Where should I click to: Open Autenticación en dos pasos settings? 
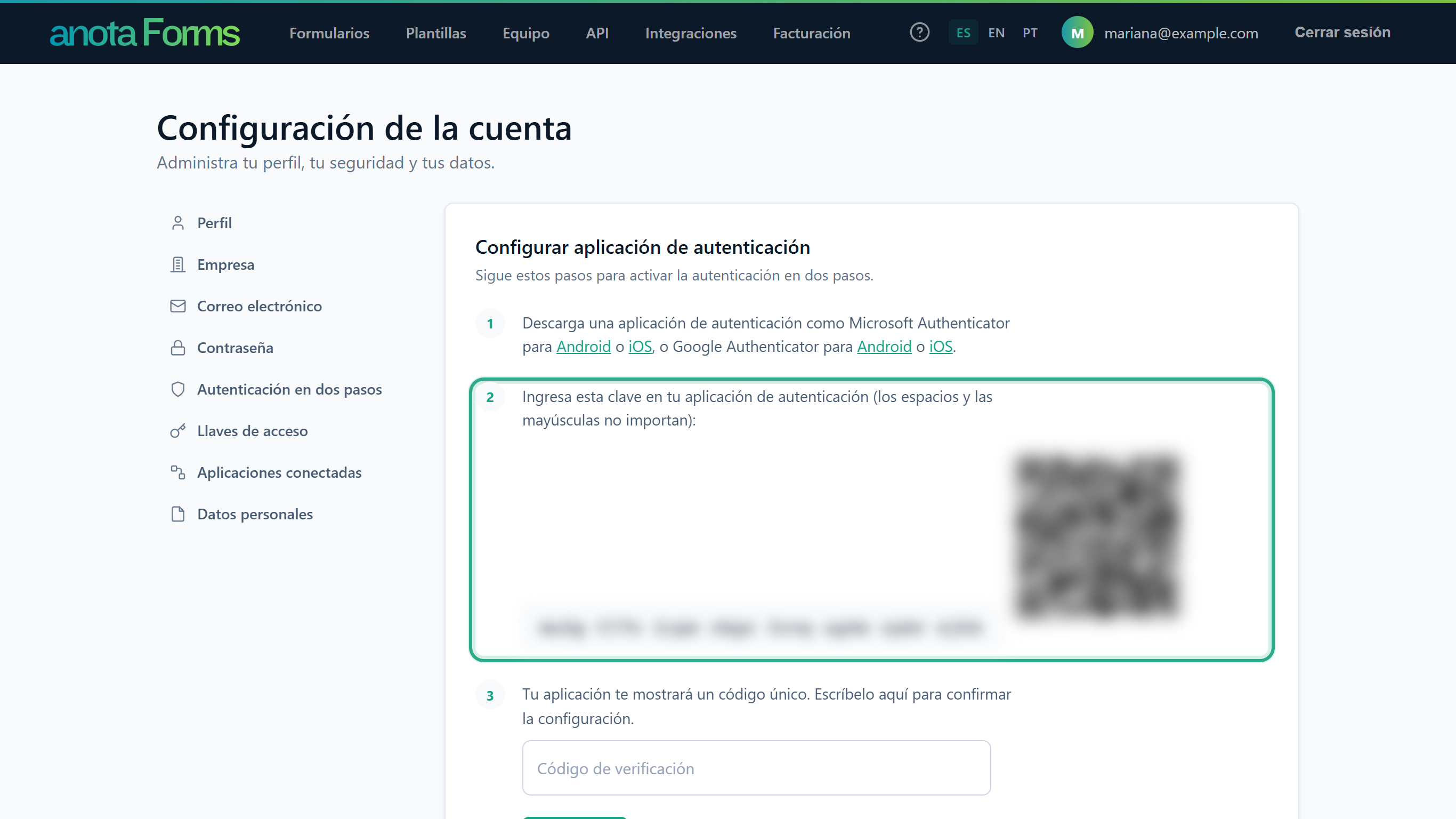(289, 389)
